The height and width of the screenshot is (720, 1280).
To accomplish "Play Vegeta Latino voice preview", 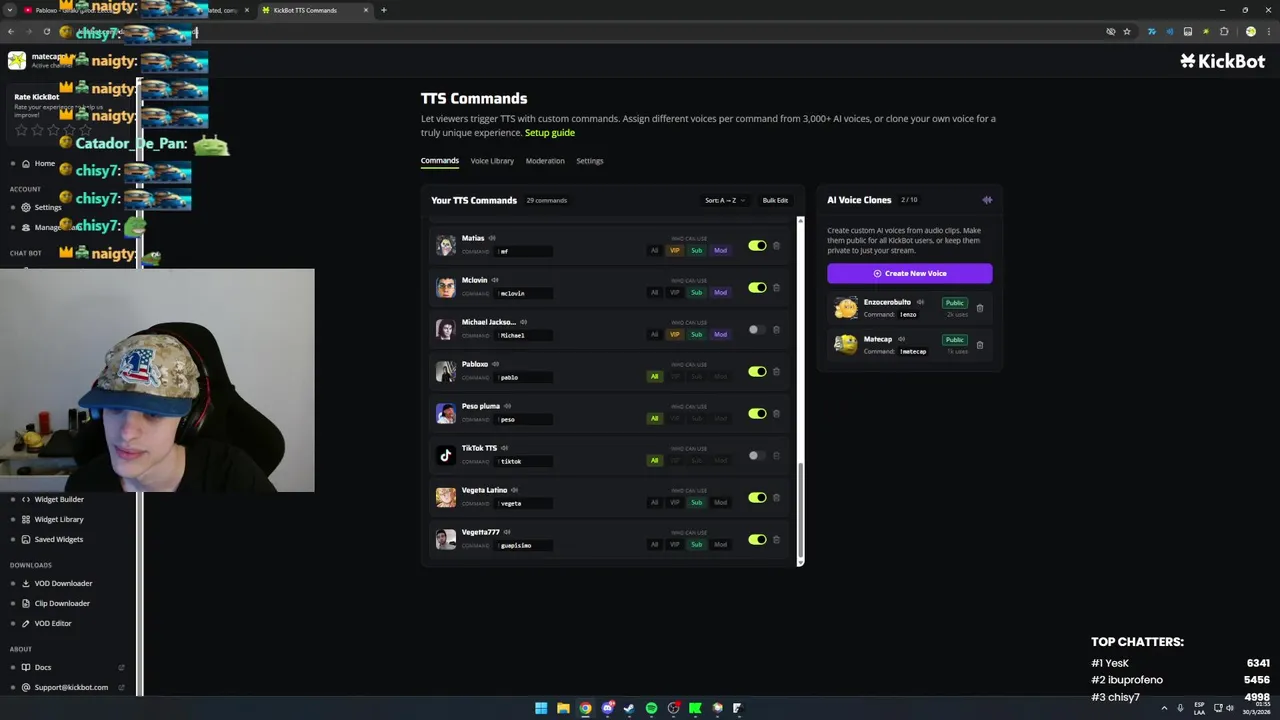I will (x=515, y=490).
